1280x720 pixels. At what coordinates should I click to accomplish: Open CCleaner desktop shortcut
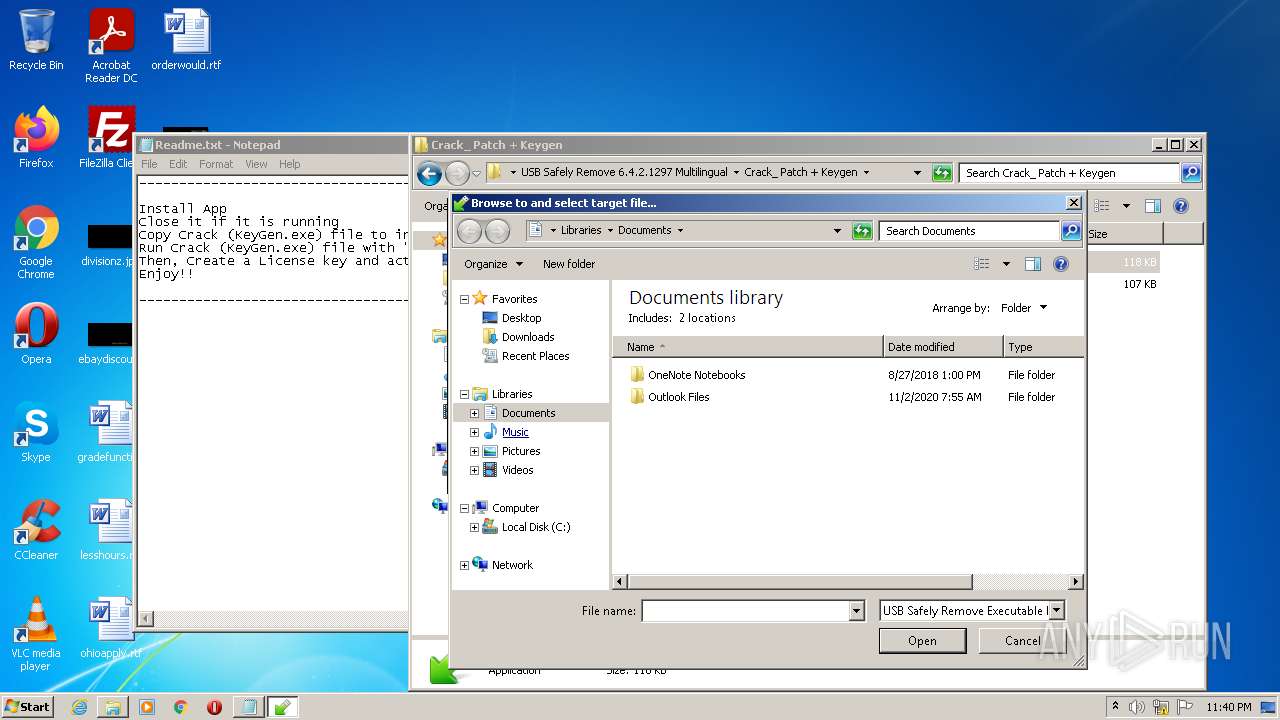pyautogui.click(x=36, y=530)
